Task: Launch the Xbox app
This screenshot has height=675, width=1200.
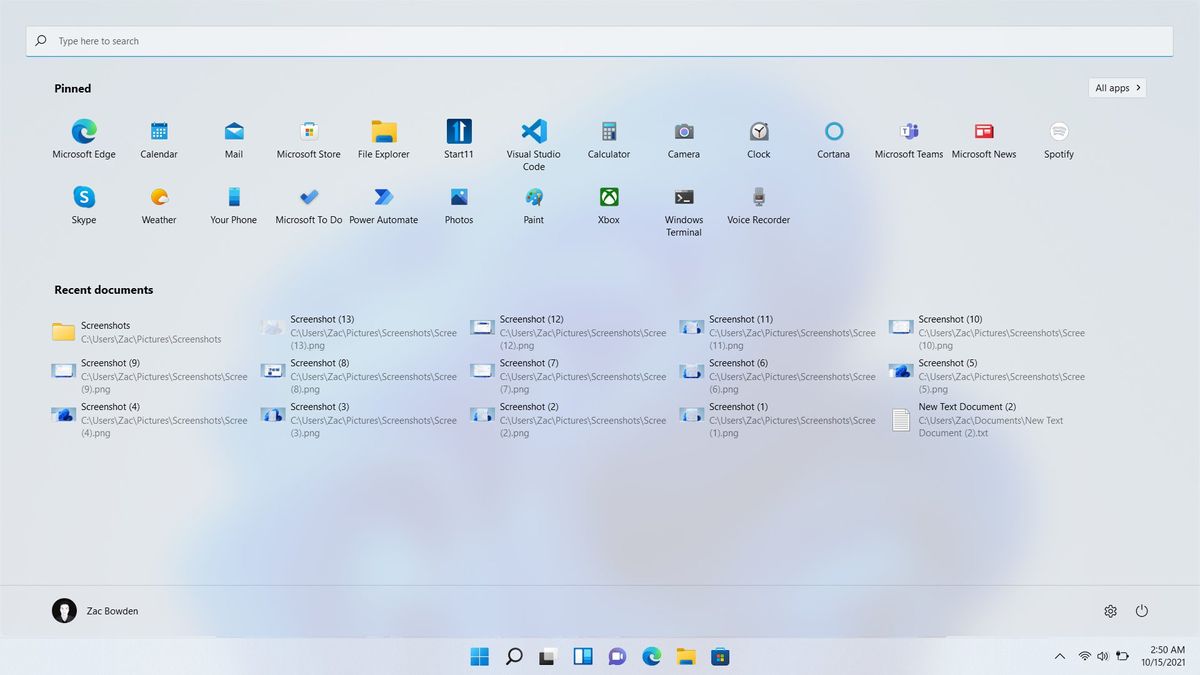Action: [608, 198]
